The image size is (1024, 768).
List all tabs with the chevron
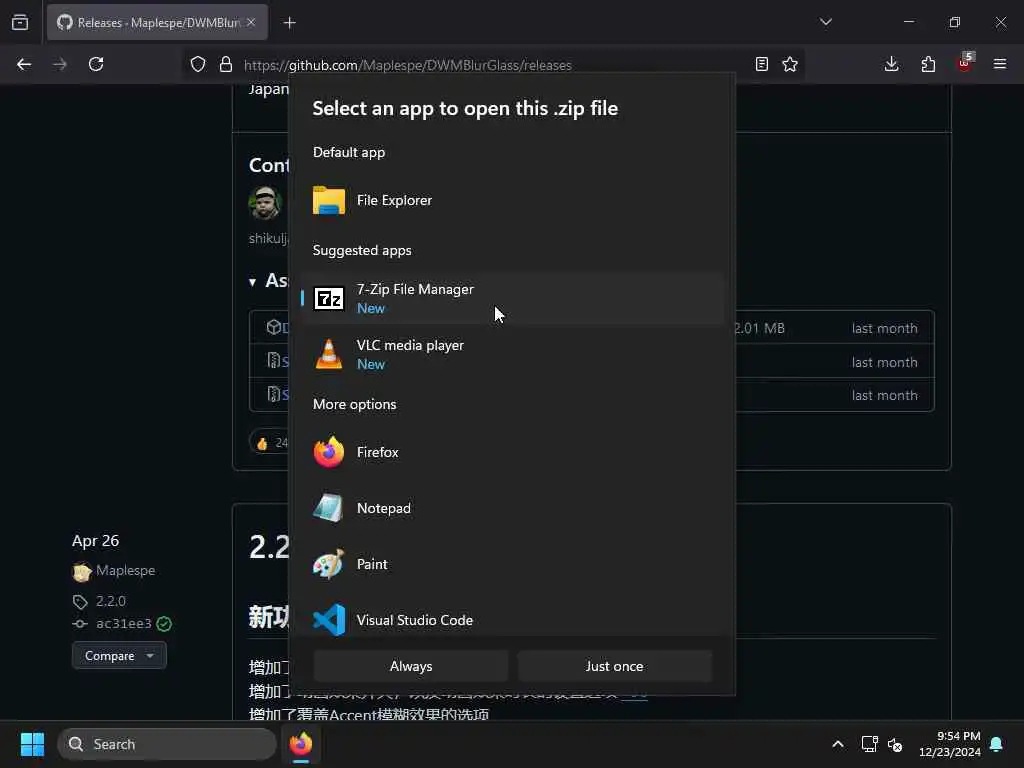click(x=825, y=22)
